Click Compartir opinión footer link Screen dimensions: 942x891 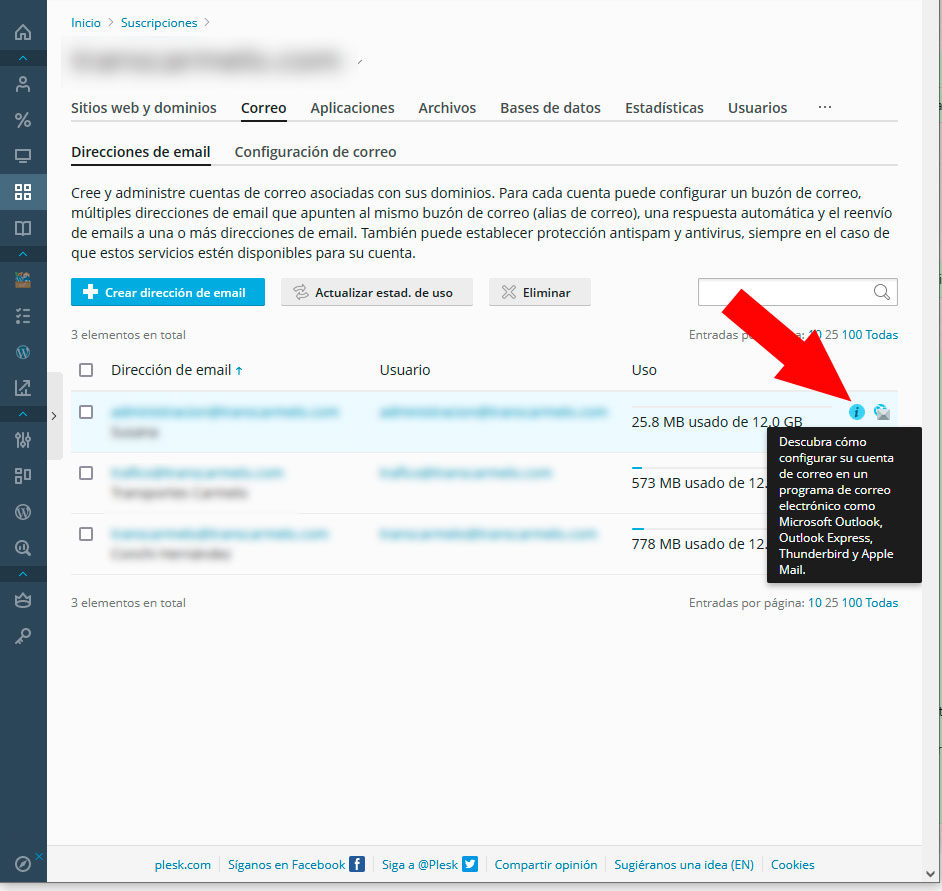pos(545,865)
